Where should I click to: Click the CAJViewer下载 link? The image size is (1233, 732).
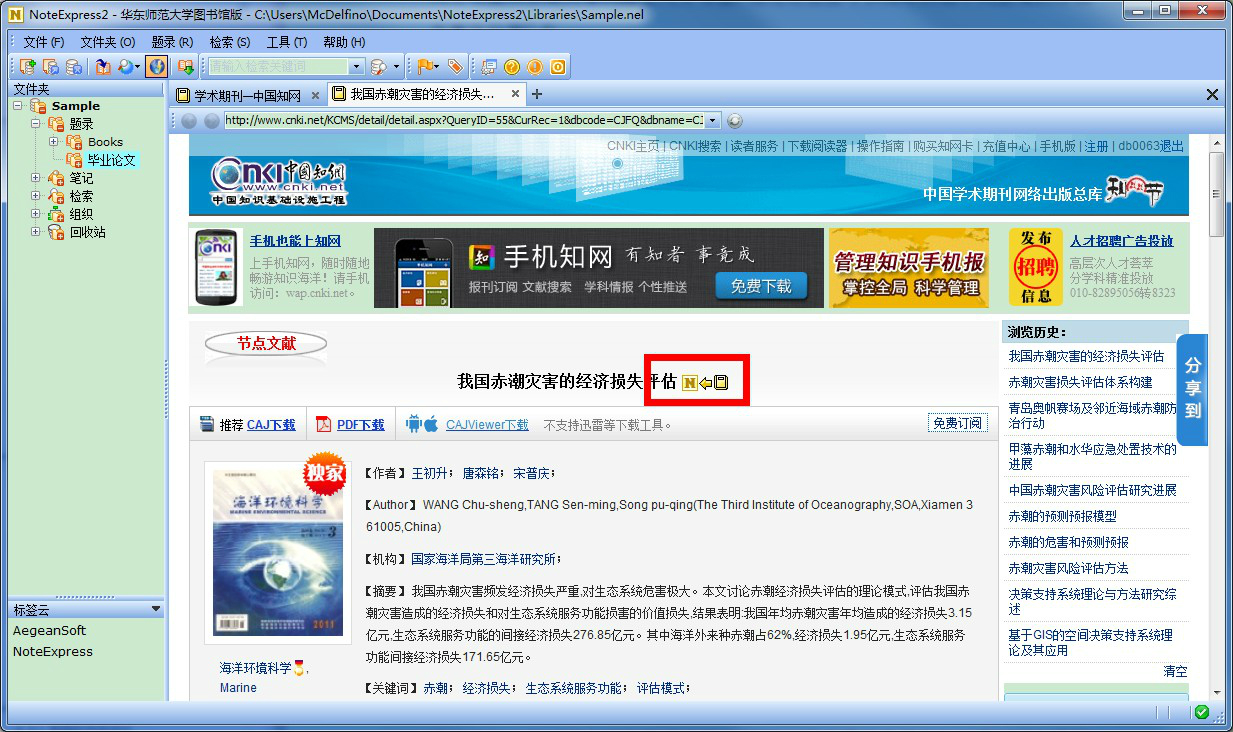(487, 425)
